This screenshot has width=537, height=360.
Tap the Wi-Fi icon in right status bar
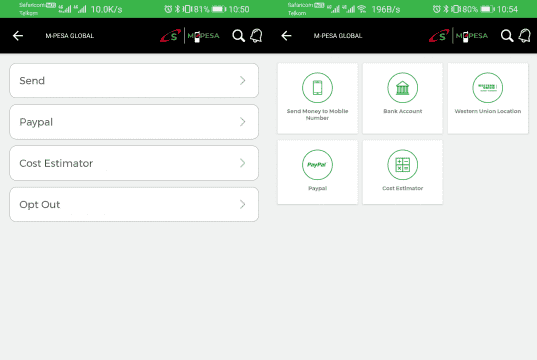362,9
